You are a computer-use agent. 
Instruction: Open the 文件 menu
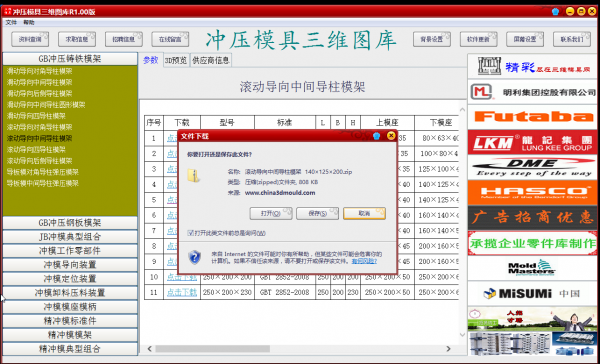[x=11, y=23]
